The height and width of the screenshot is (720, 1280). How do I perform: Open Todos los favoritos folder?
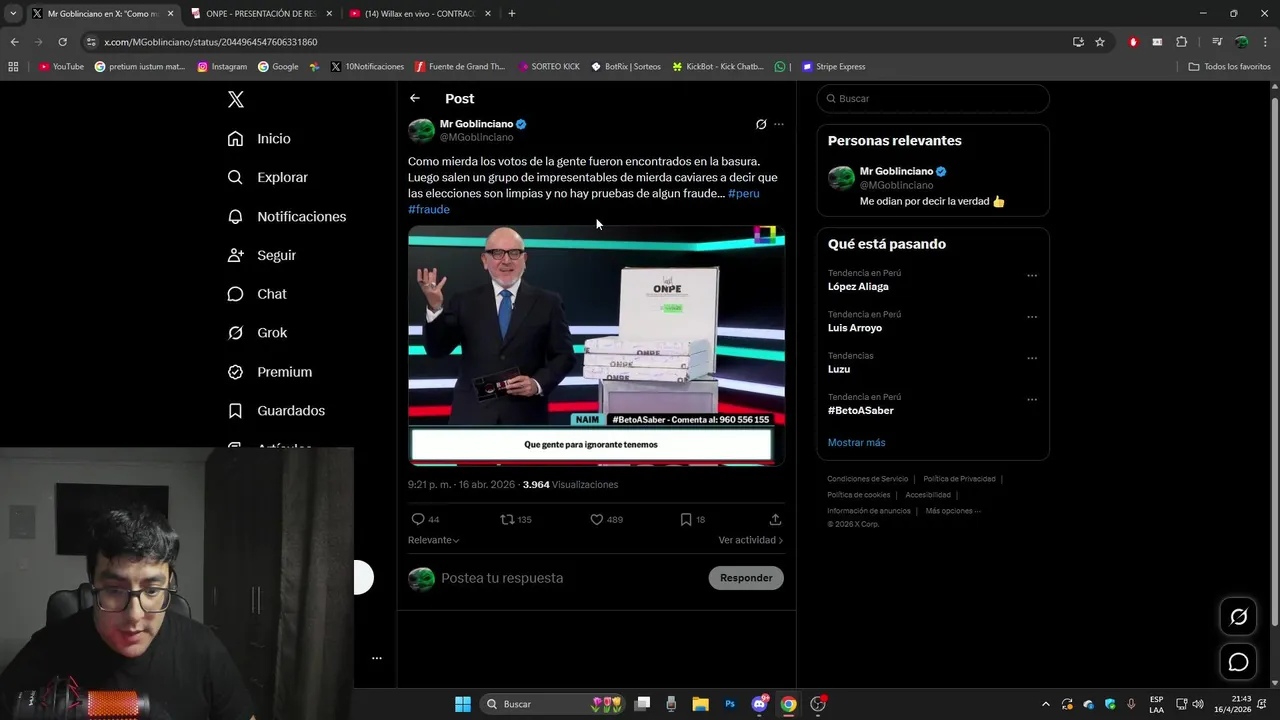1229,67
